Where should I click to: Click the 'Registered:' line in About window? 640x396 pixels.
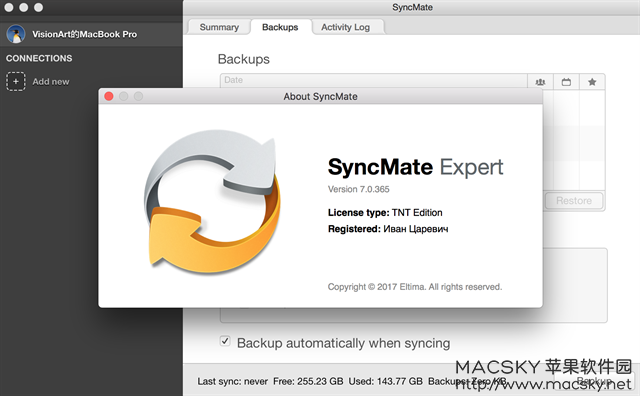pyautogui.click(x=388, y=229)
